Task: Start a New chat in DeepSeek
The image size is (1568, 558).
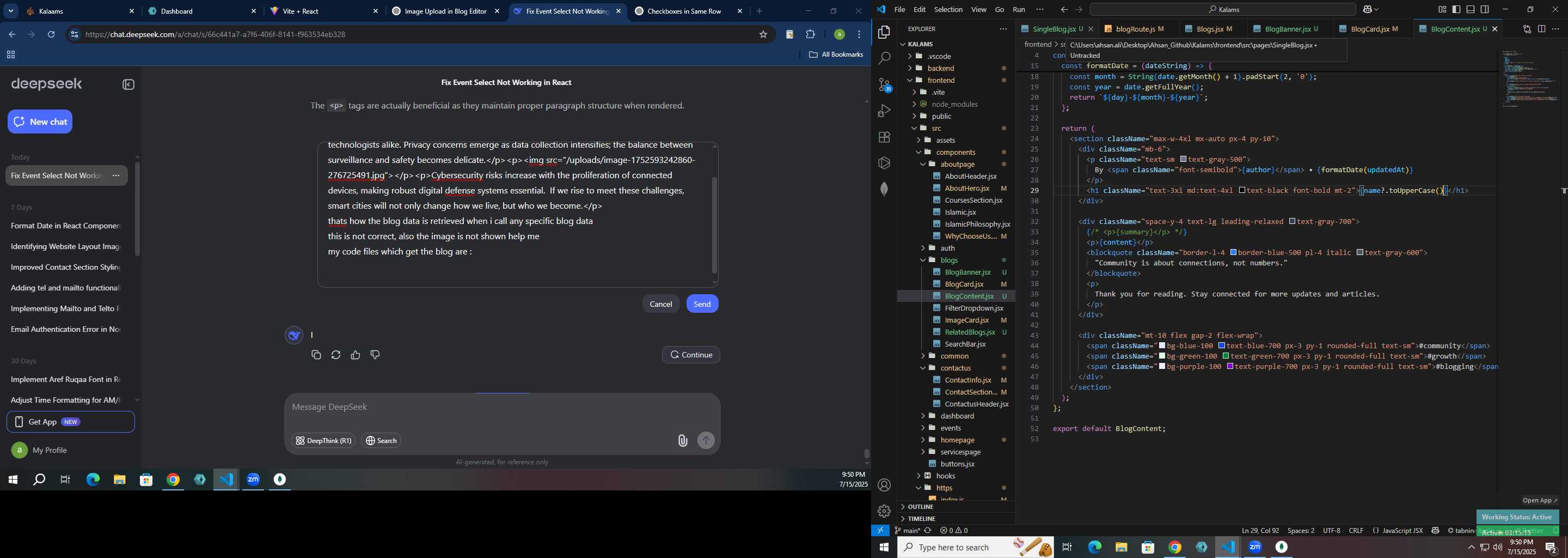Action: pos(40,122)
